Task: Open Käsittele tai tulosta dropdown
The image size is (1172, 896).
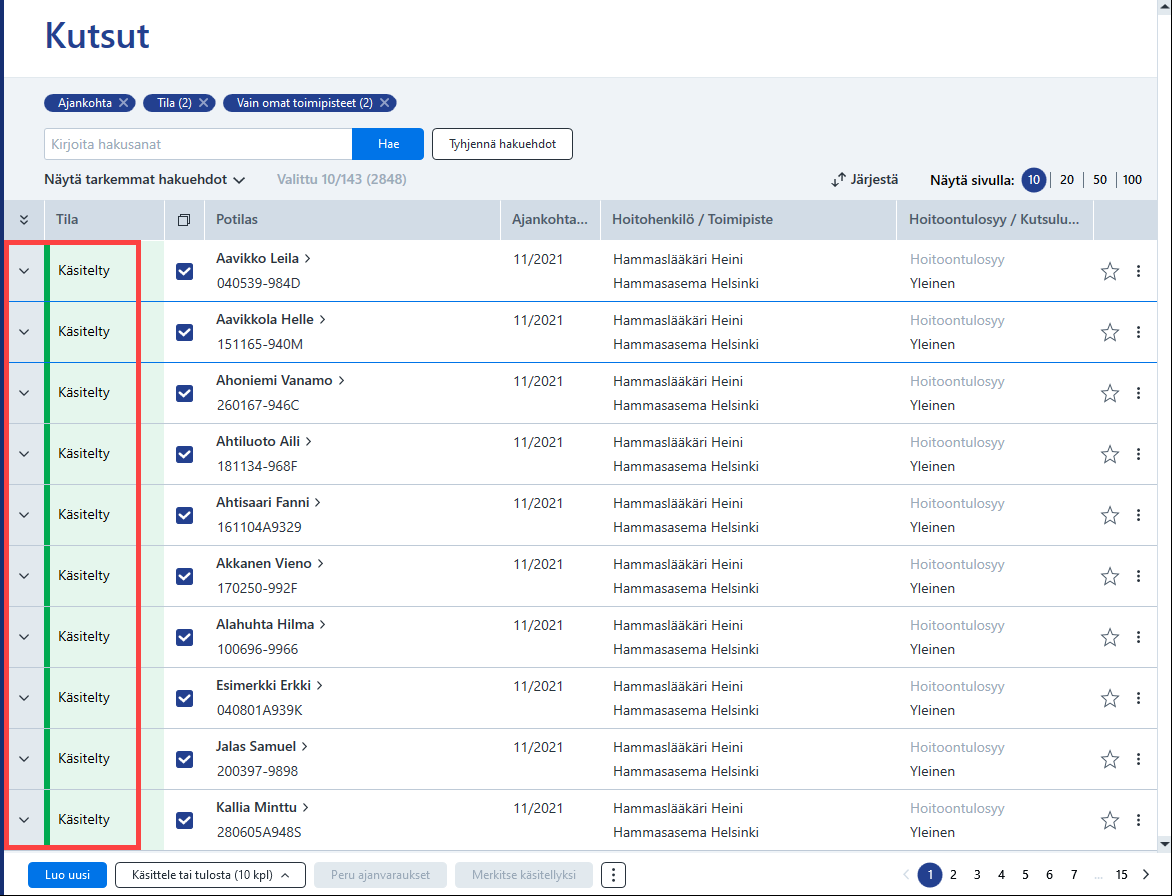Action: coord(210,875)
